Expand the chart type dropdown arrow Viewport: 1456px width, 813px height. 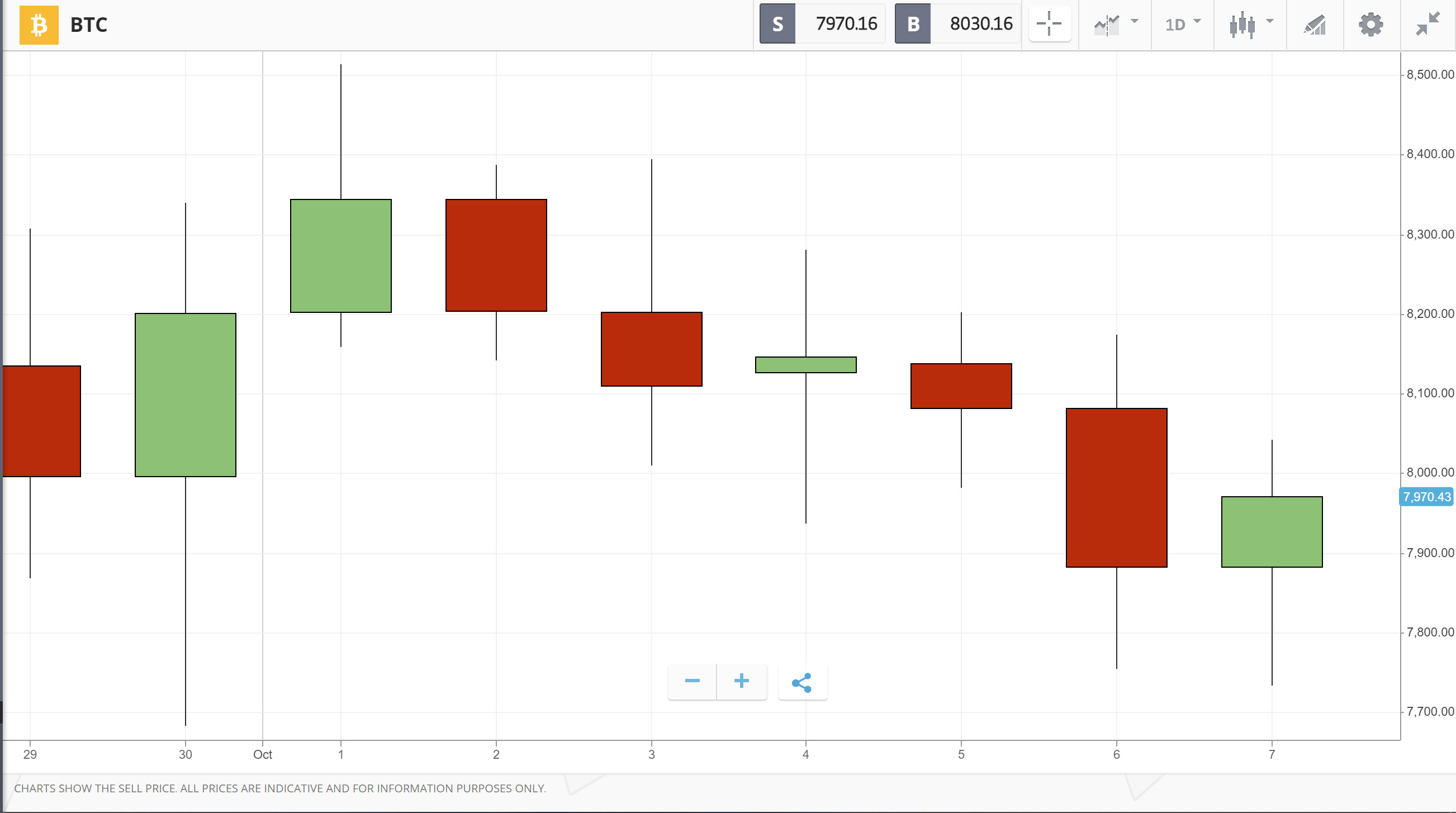pyautogui.click(x=1270, y=21)
